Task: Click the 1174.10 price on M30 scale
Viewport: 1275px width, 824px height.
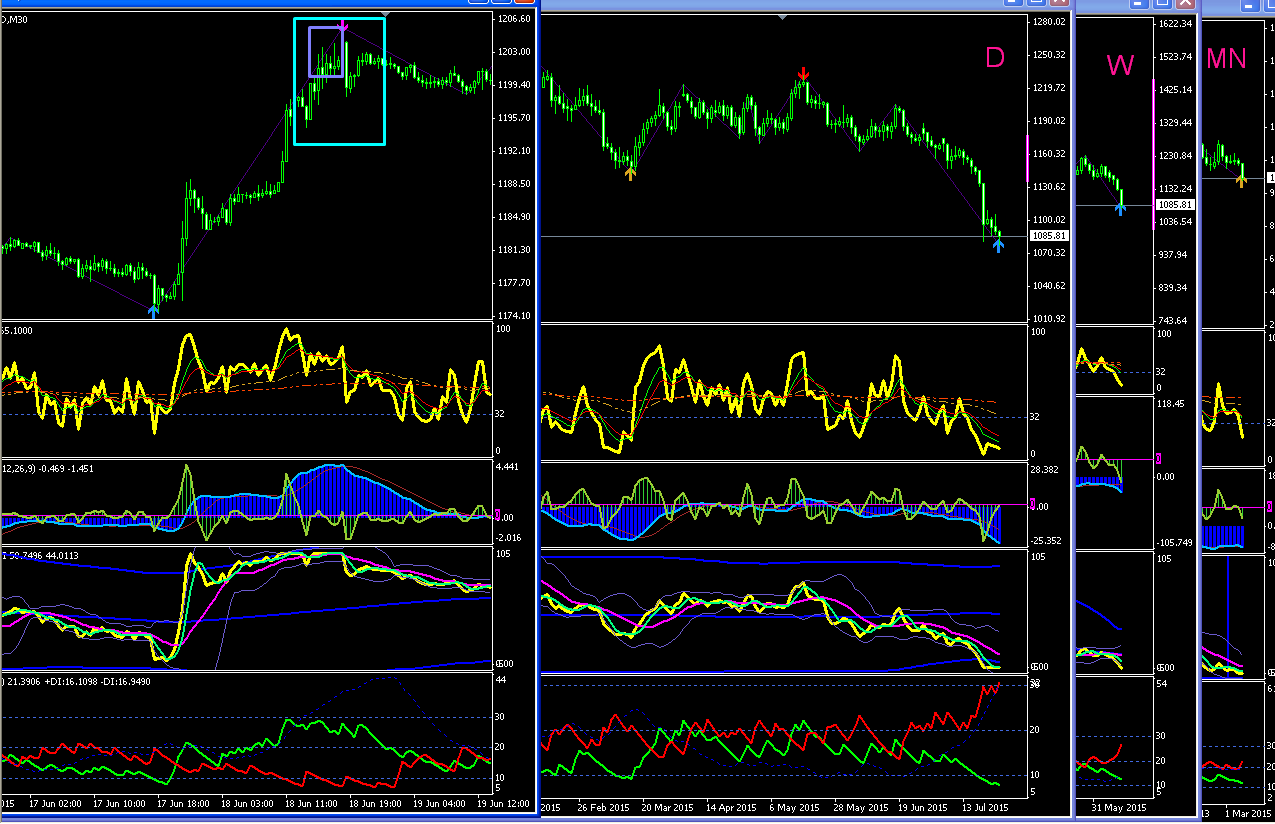Action: coord(514,315)
